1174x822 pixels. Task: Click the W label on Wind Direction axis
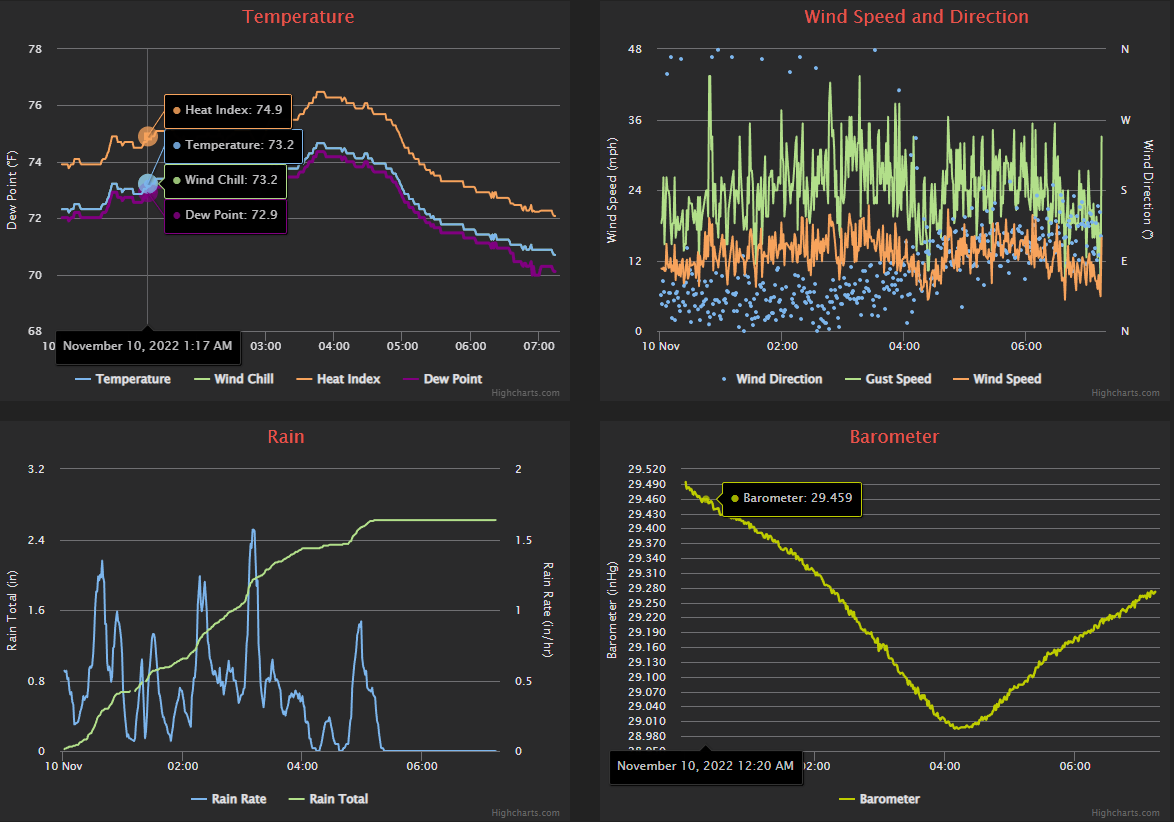(x=1125, y=120)
